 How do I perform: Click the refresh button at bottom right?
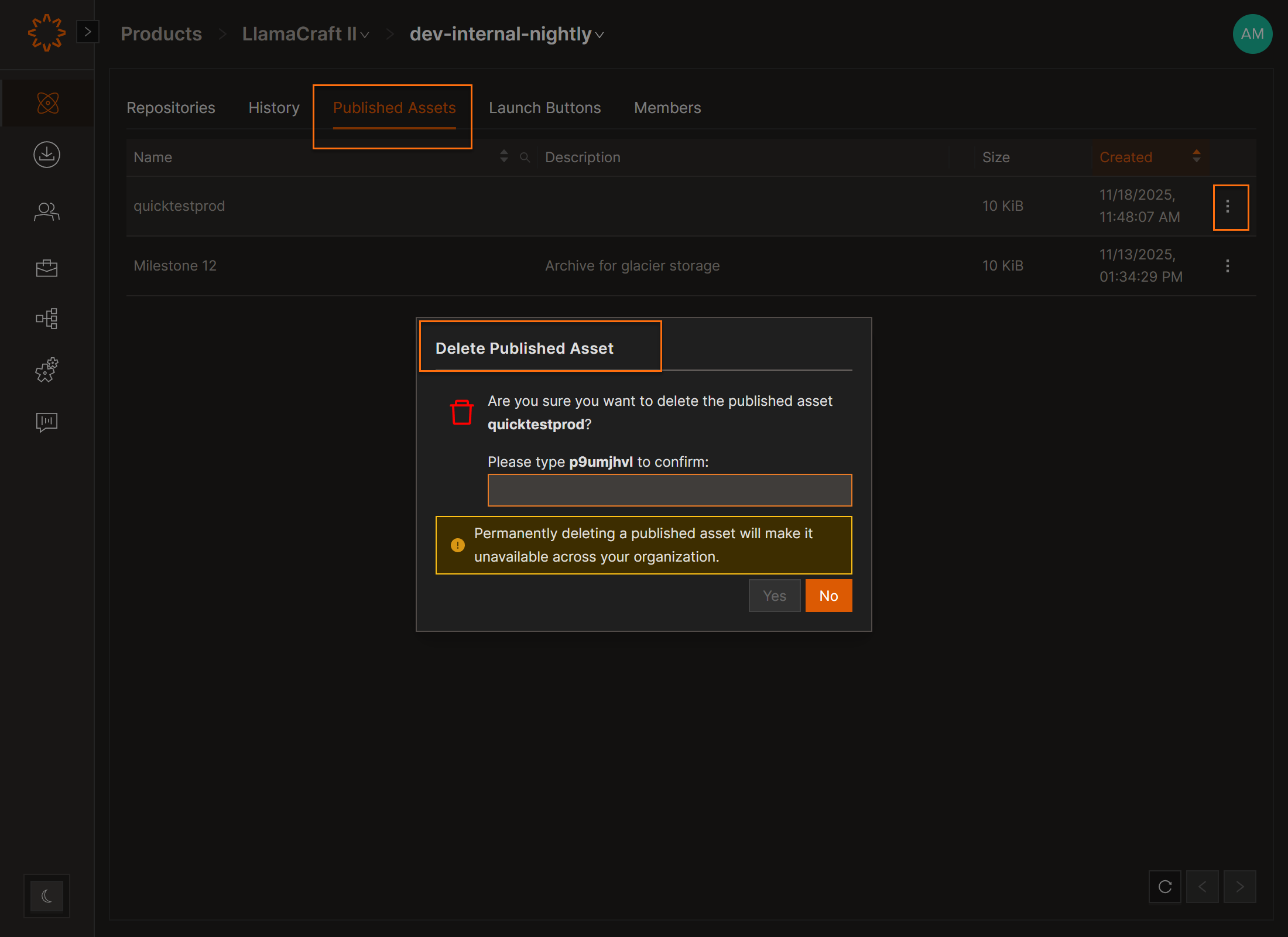pos(1165,887)
